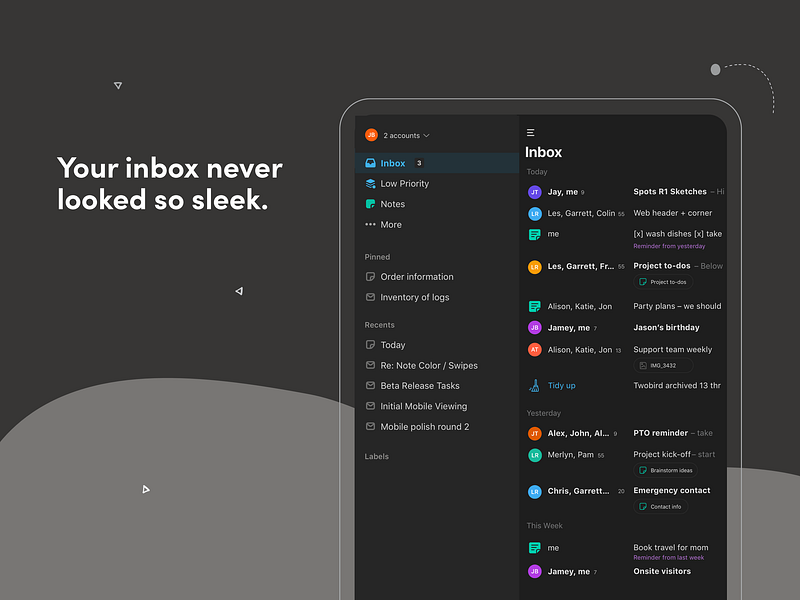This screenshot has width=800, height=600.
Task: Open the hamburger menu icon above Inbox
Action: click(531, 133)
